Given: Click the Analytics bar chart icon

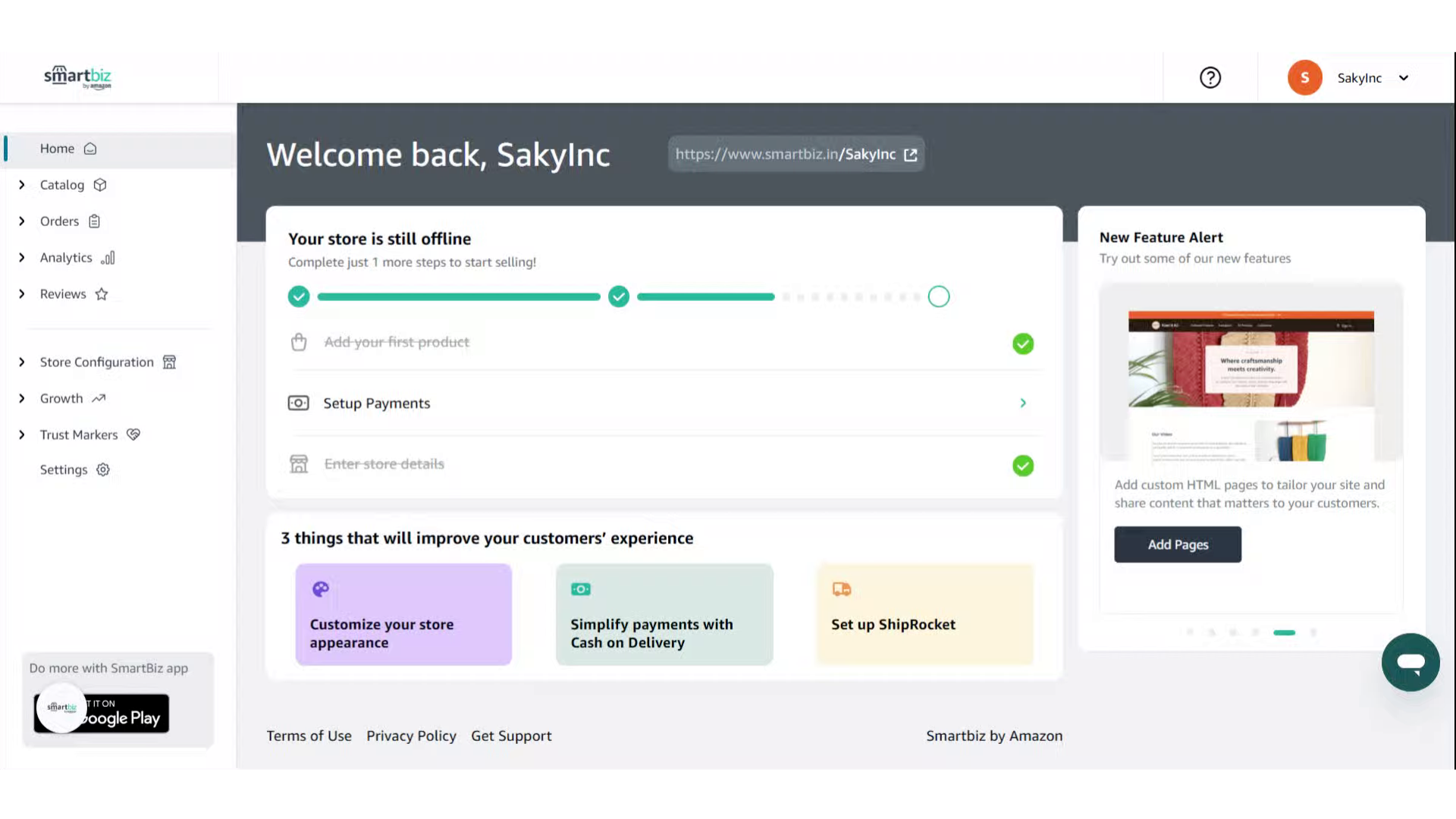Looking at the screenshot, I should 108,258.
